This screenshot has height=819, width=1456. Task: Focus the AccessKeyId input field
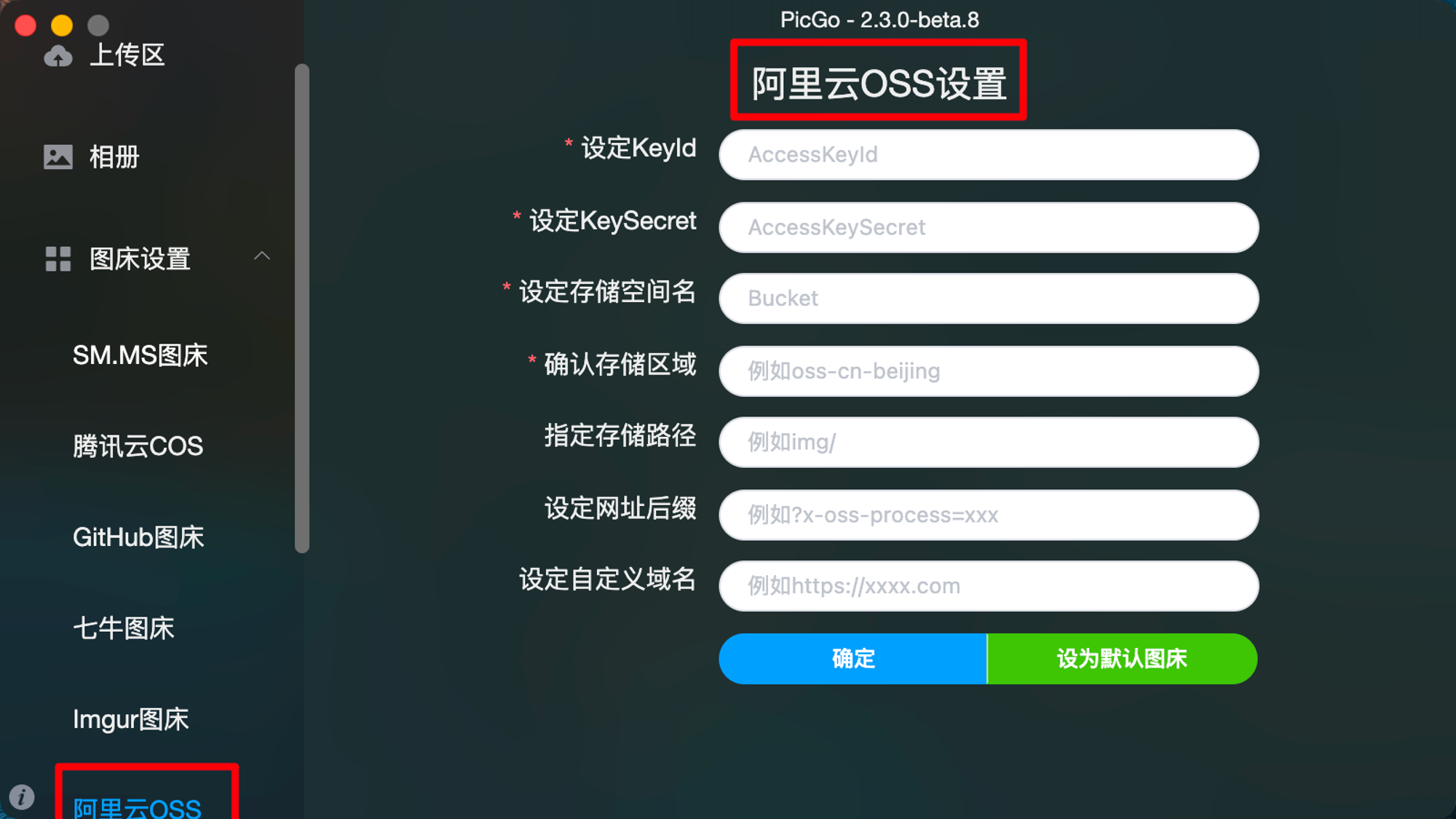click(x=989, y=155)
